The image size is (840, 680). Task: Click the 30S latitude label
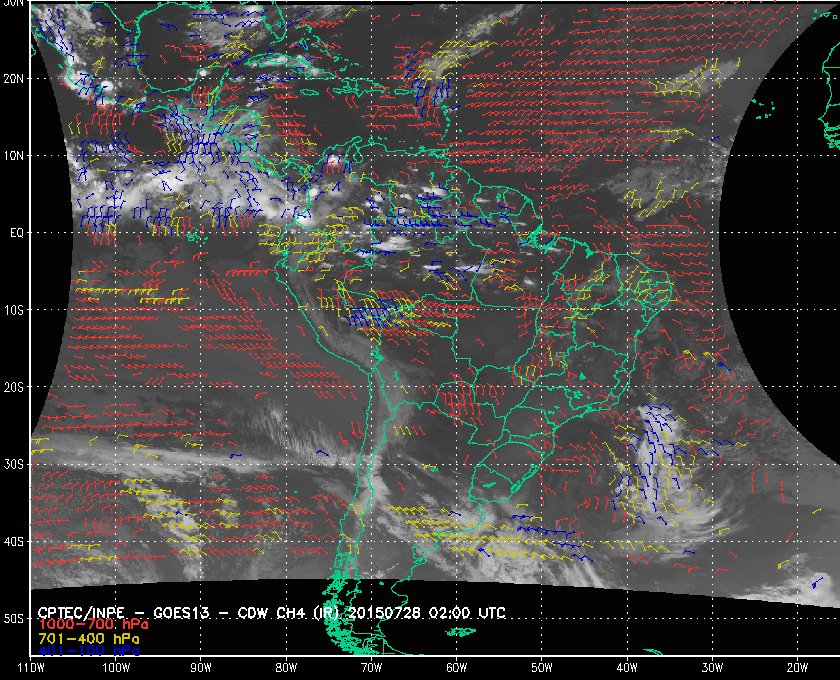(x=13, y=464)
